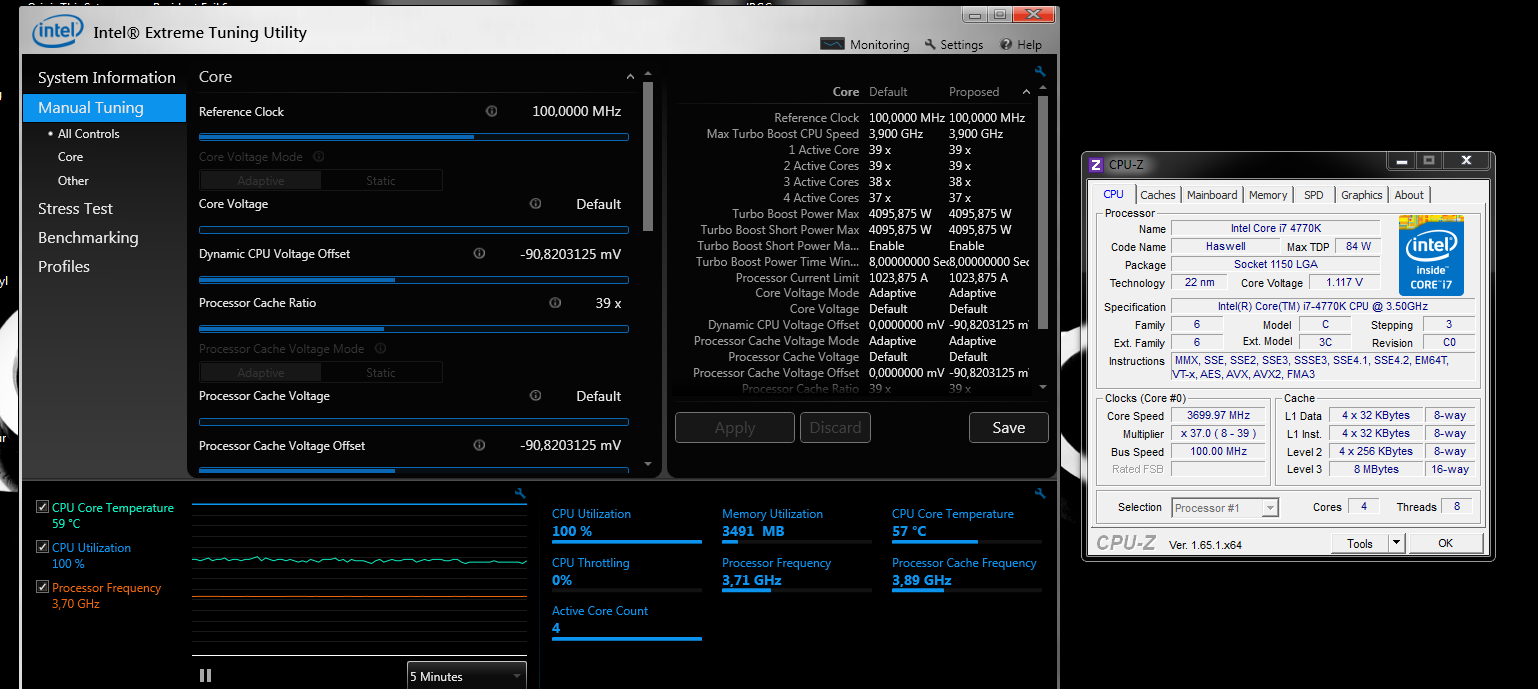Open CPU-Z Processor #1 selection dropdown
This screenshot has width=1538, height=689.
pos(1225,508)
